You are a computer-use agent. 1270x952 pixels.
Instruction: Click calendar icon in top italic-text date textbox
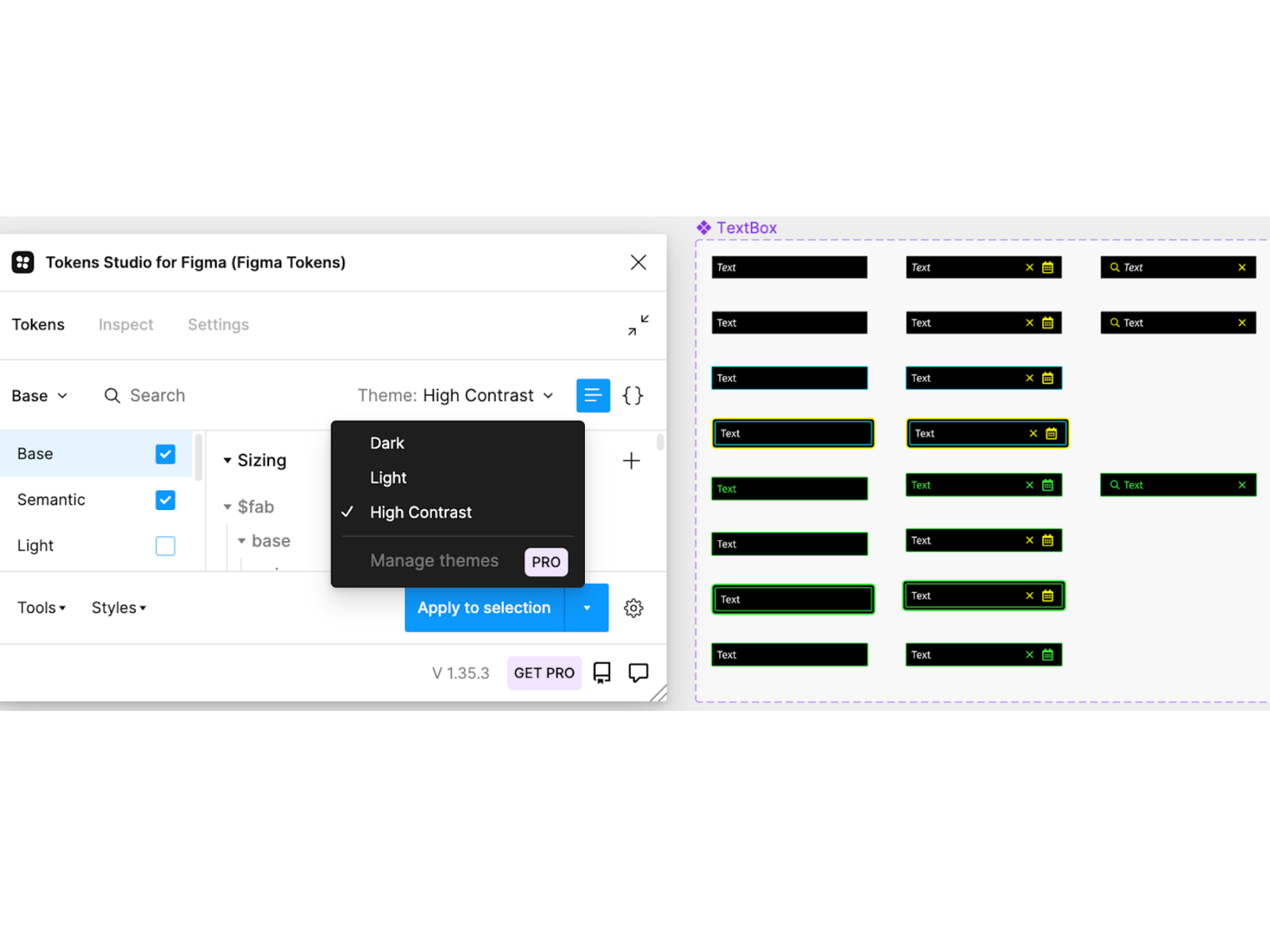click(1048, 267)
